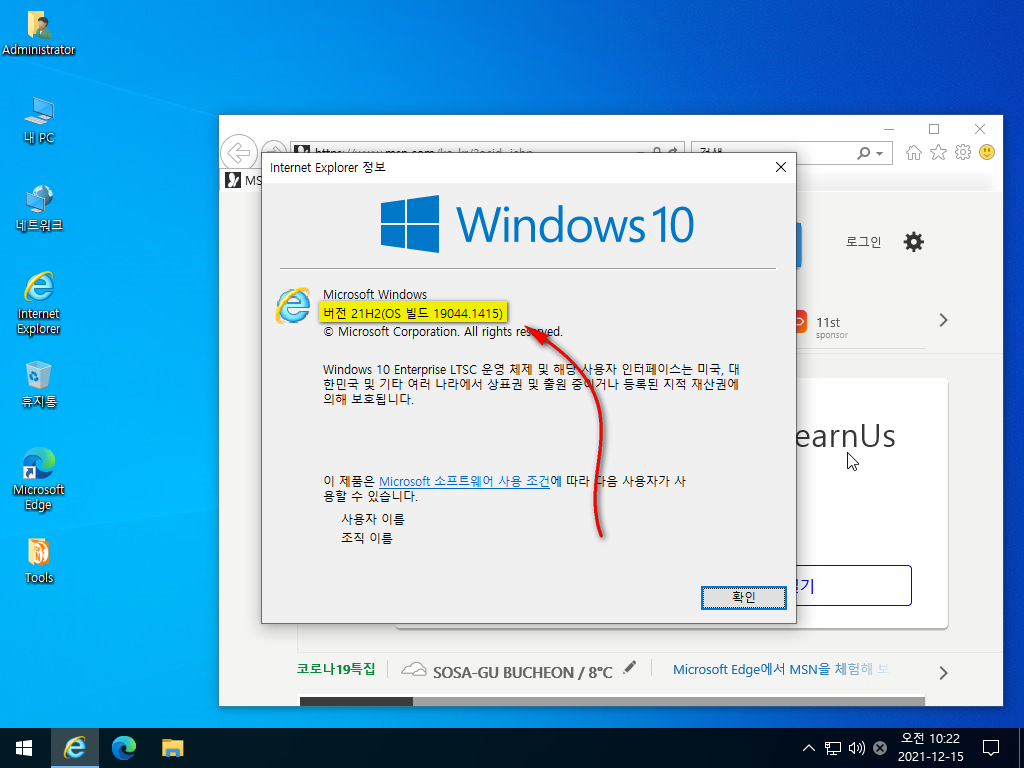Image resolution: width=1024 pixels, height=768 pixels.
Task: Open the Administrator desktop folder
Action: (39, 33)
